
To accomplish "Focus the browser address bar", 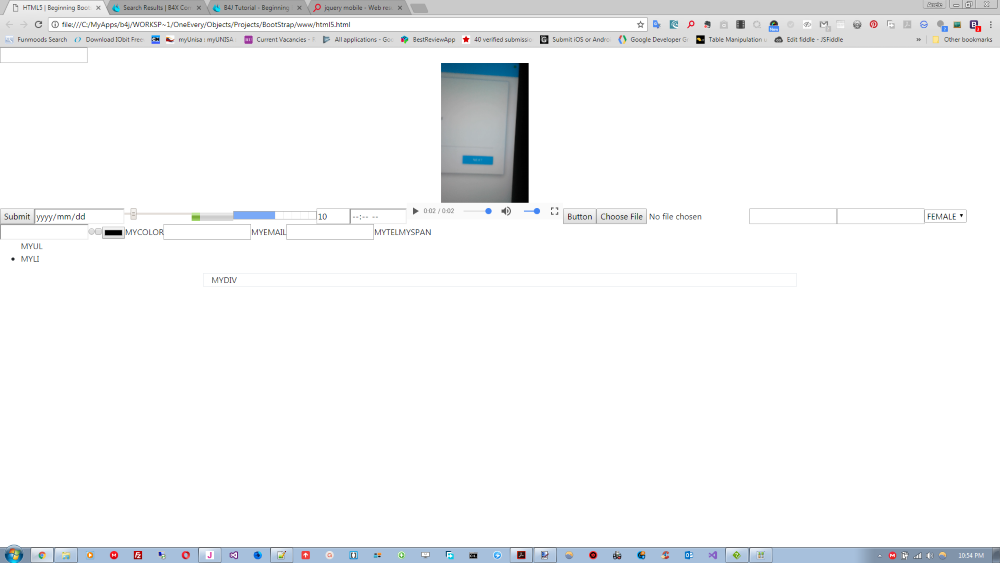I will pos(348,24).
